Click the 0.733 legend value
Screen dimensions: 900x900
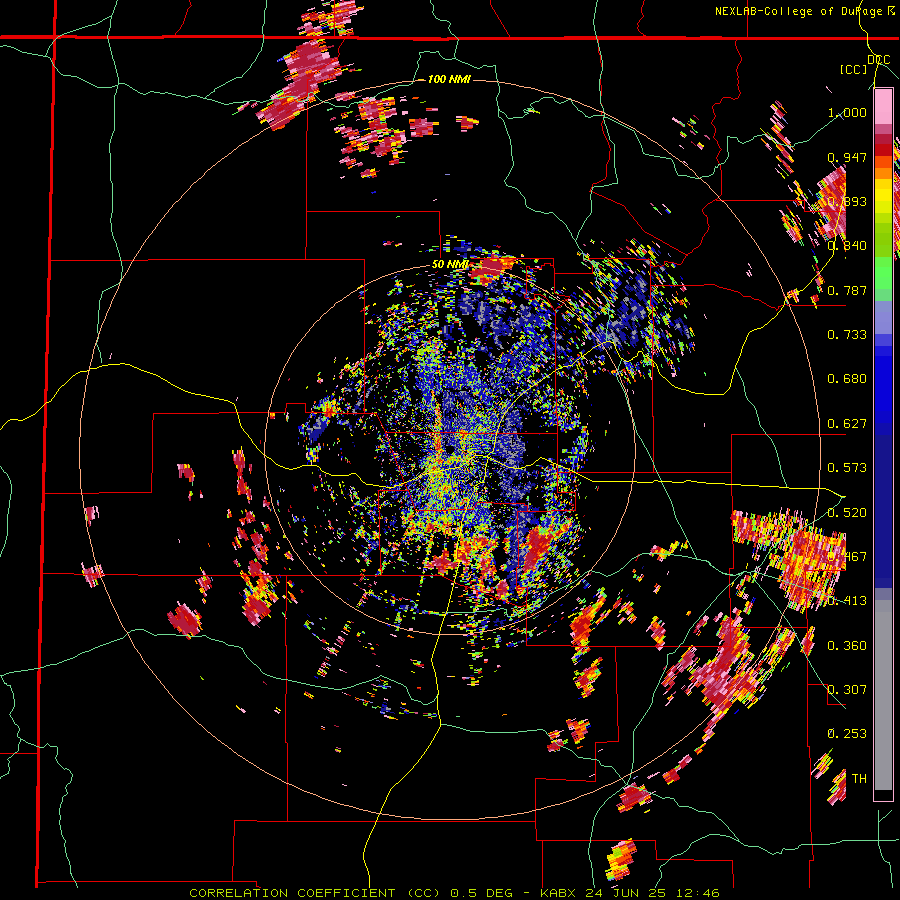point(847,335)
